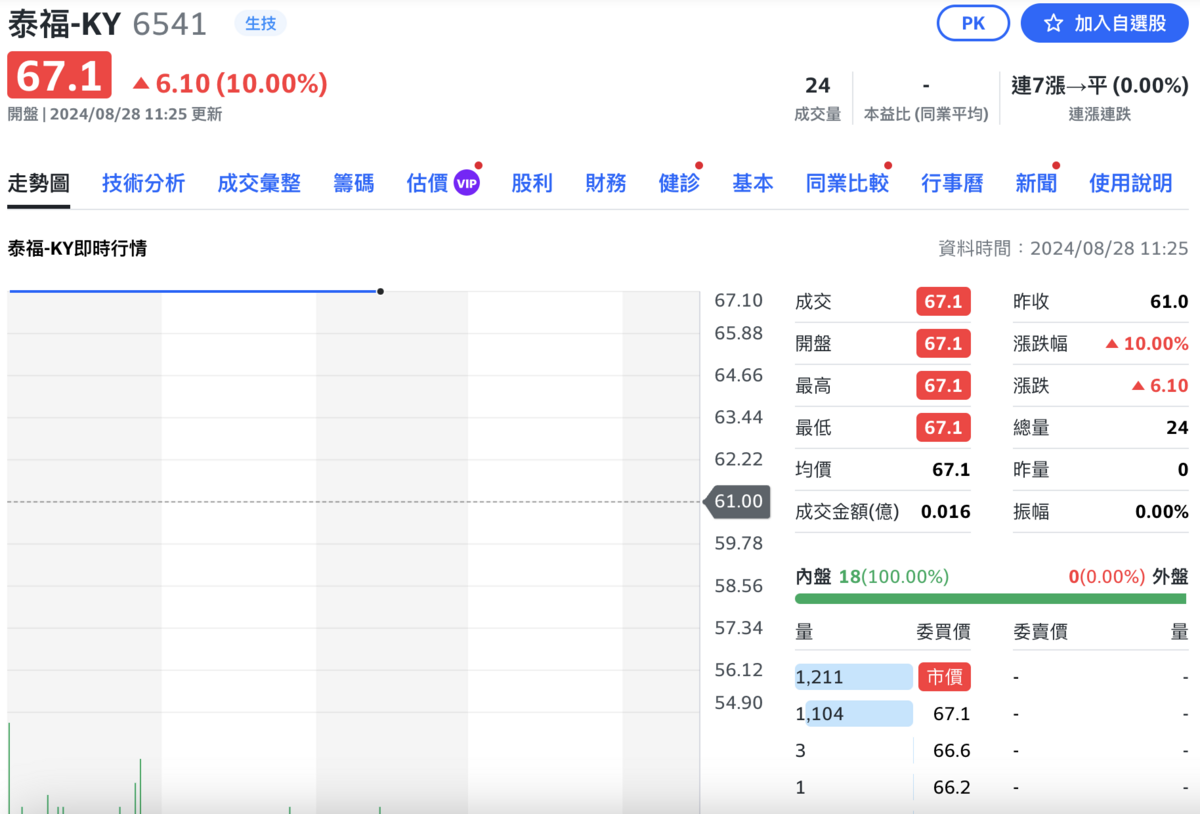Viewport: 1200px width, 814px height.
Task: Click the 成交 value 67.1
Action: tap(943, 302)
